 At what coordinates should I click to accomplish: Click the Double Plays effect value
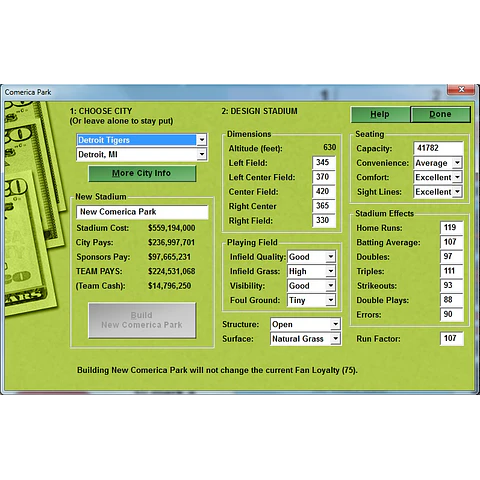[451, 300]
